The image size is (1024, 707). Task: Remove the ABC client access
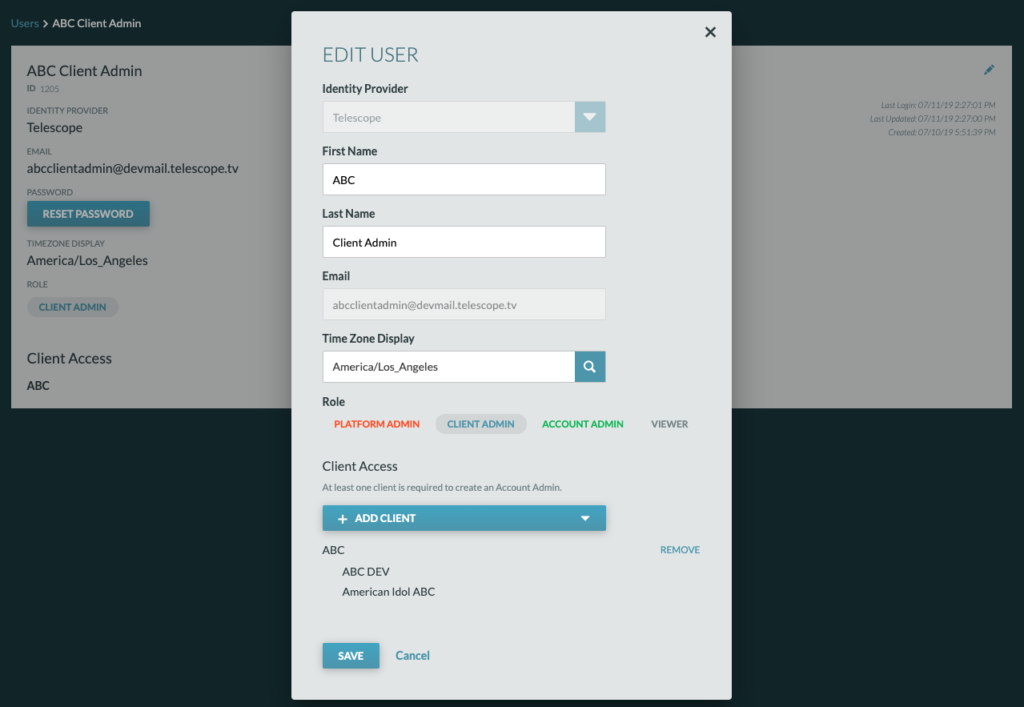click(679, 550)
